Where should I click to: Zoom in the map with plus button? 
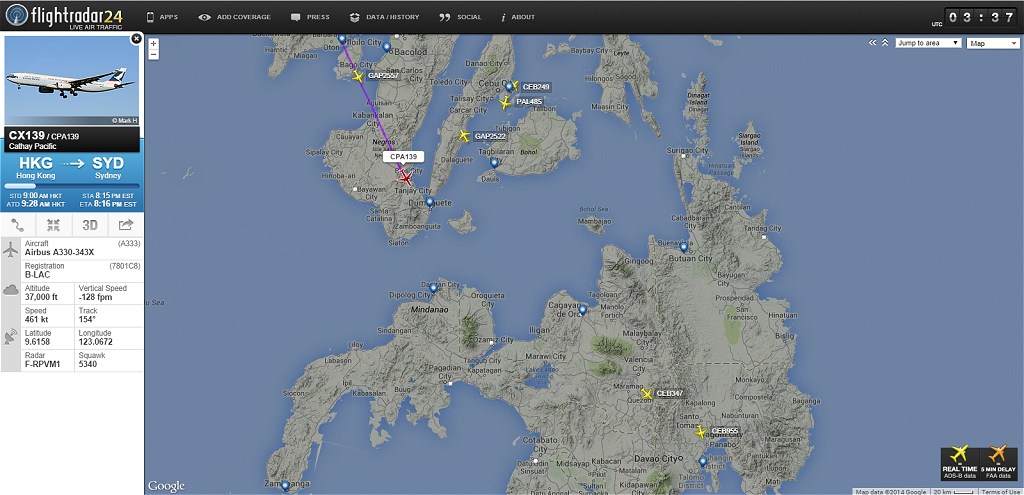152,43
